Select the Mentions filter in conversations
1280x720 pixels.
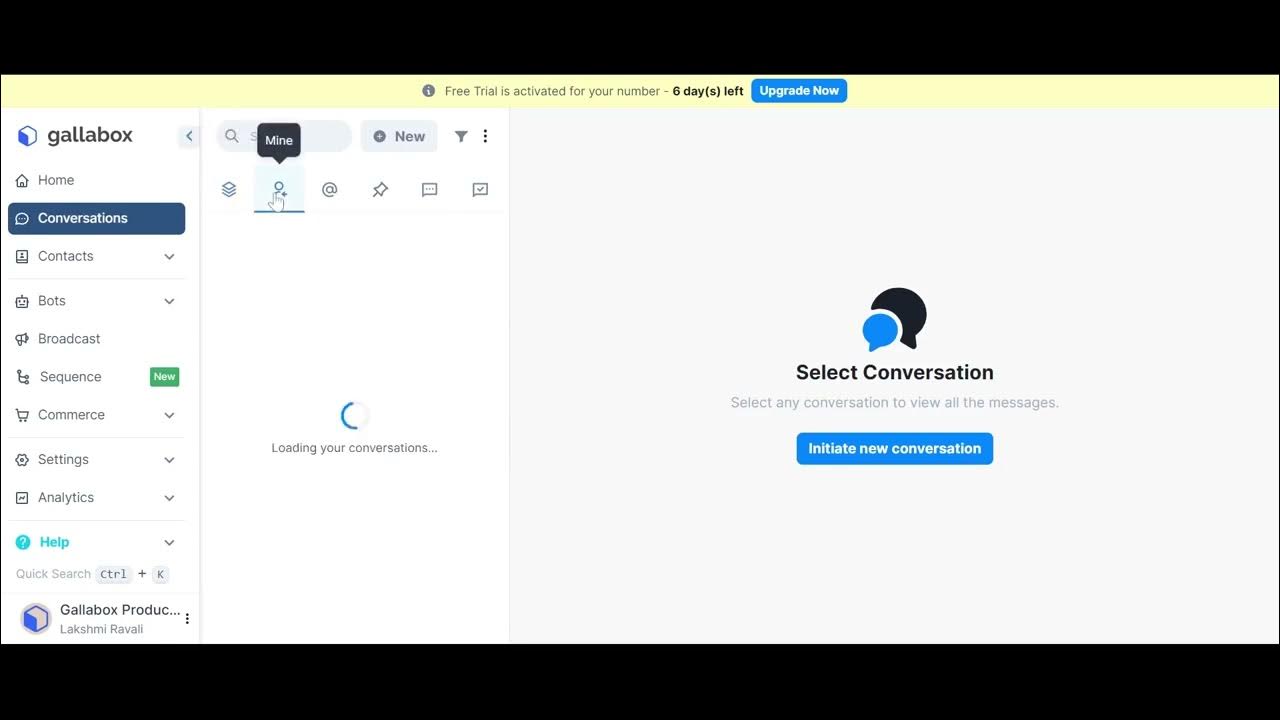(x=330, y=189)
